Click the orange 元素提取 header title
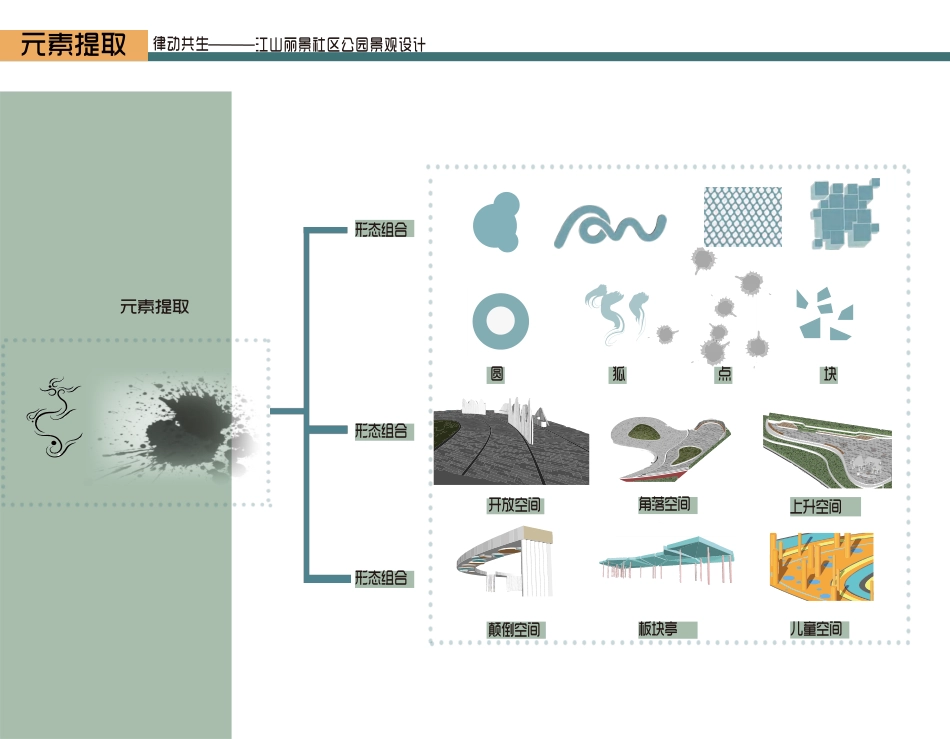This screenshot has width=950, height=739. point(74,45)
